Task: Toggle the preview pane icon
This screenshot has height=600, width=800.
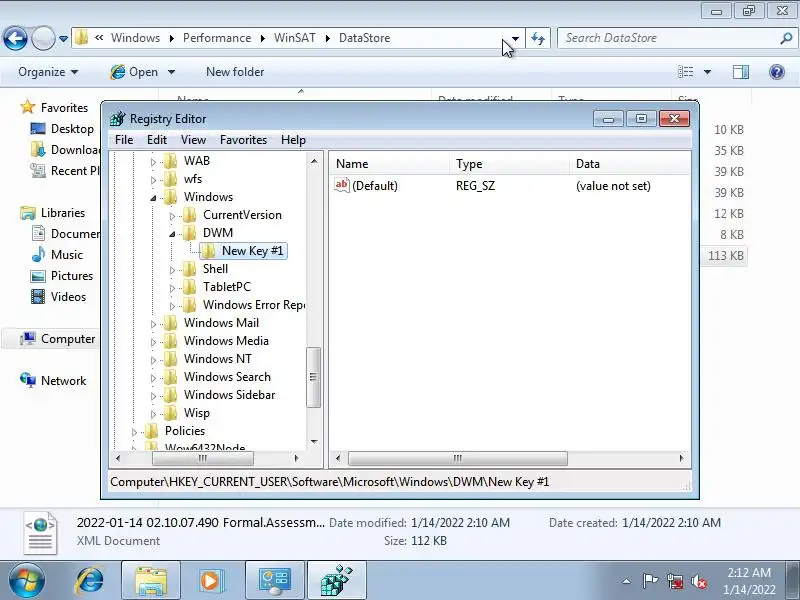Action: pyautogui.click(x=741, y=72)
